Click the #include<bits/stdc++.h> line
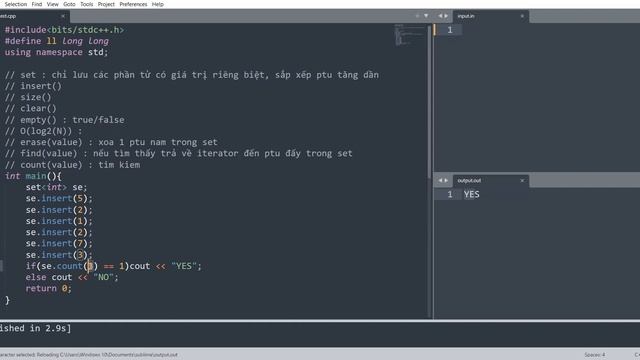 click(x=64, y=30)
